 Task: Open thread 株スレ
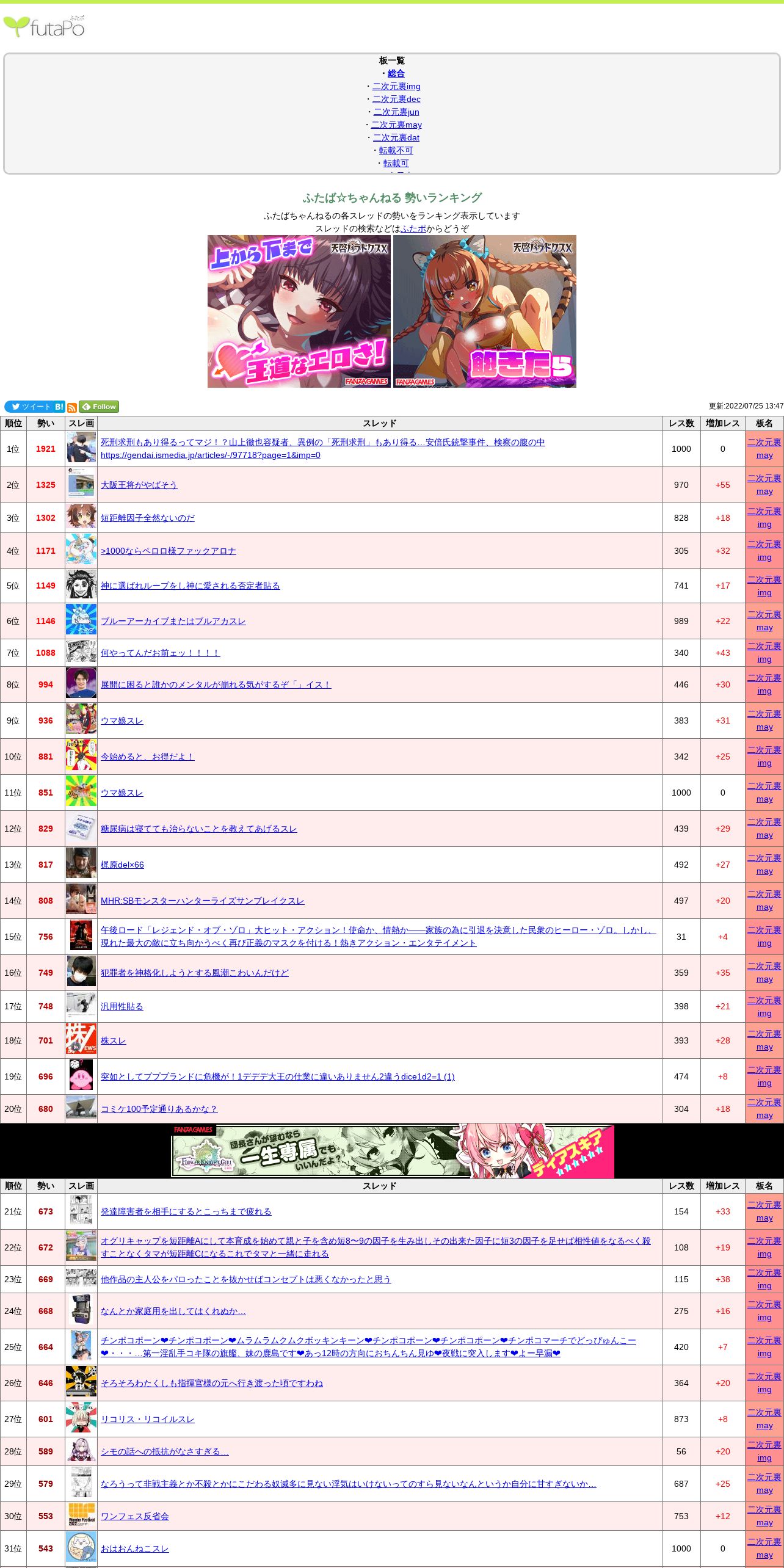[113, 1040]
